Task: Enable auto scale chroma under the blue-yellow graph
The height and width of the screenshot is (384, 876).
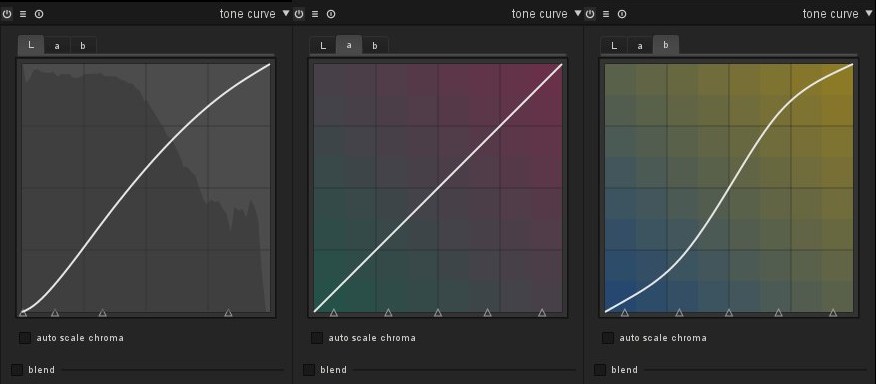Action: tap(608, 338)
